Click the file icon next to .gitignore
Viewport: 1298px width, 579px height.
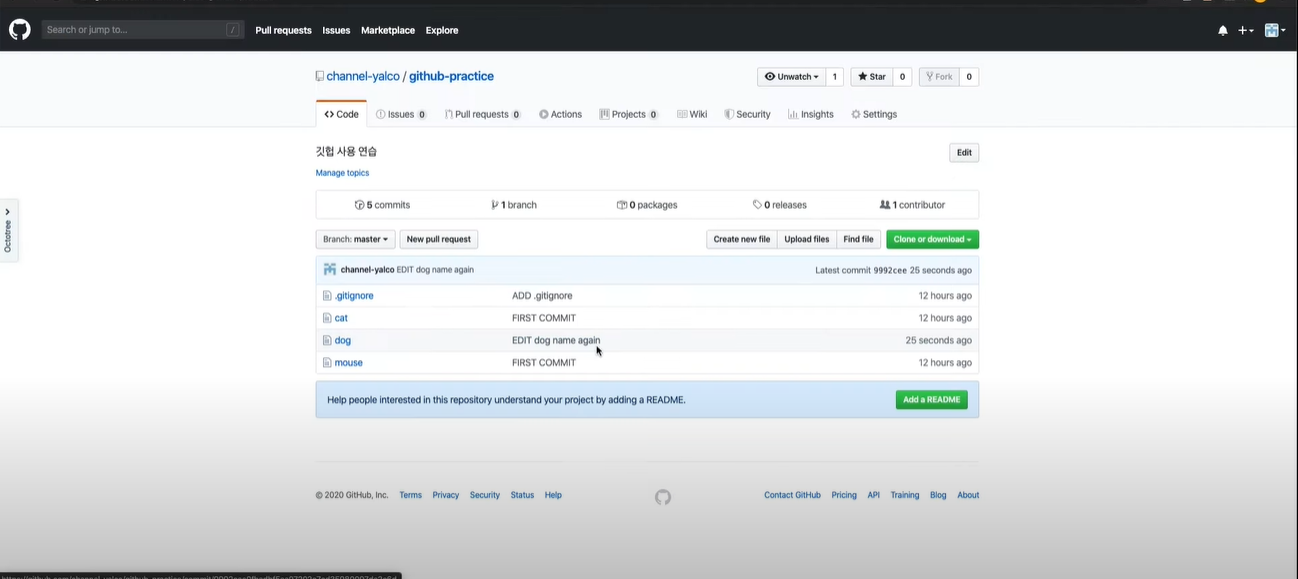click(x=327, y=296)
